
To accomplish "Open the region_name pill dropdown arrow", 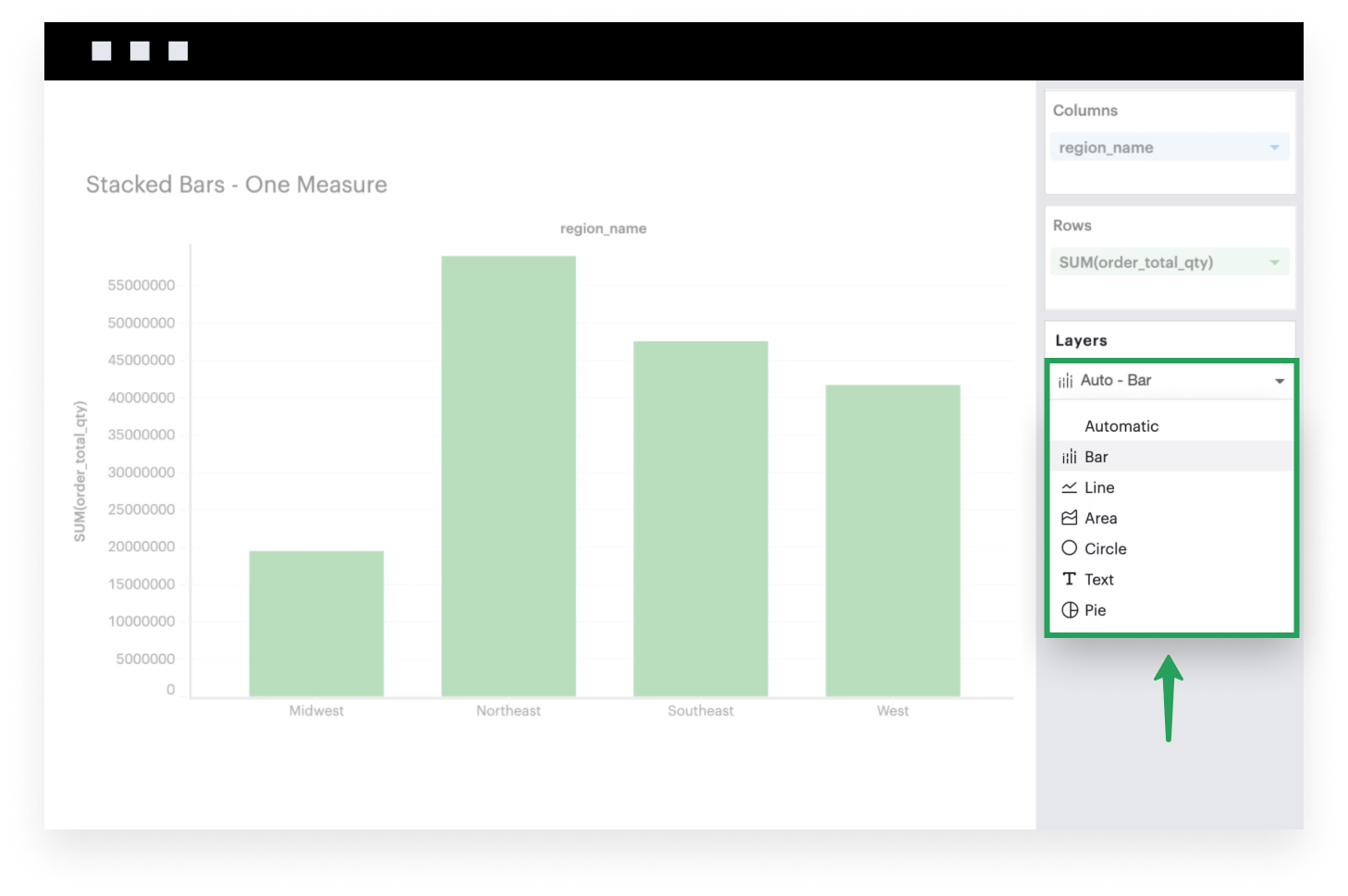I will 1274,148.
